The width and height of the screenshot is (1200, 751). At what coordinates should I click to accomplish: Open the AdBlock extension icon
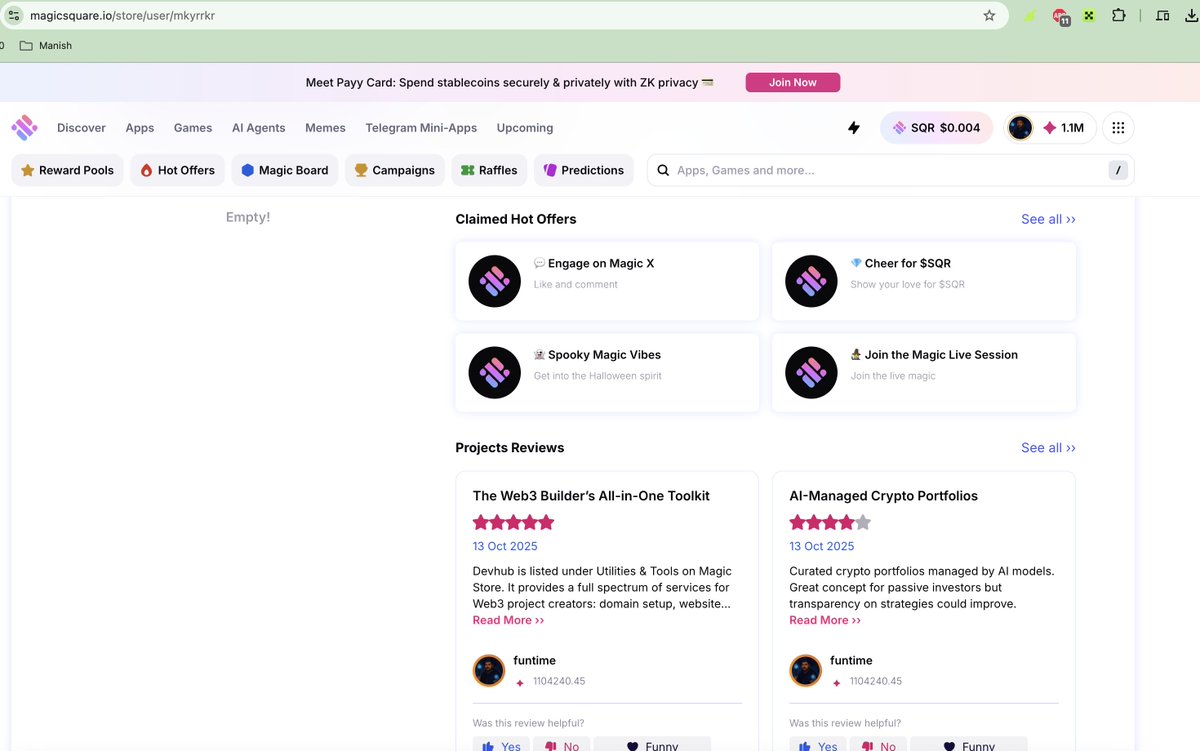[x=1060, y=16]
